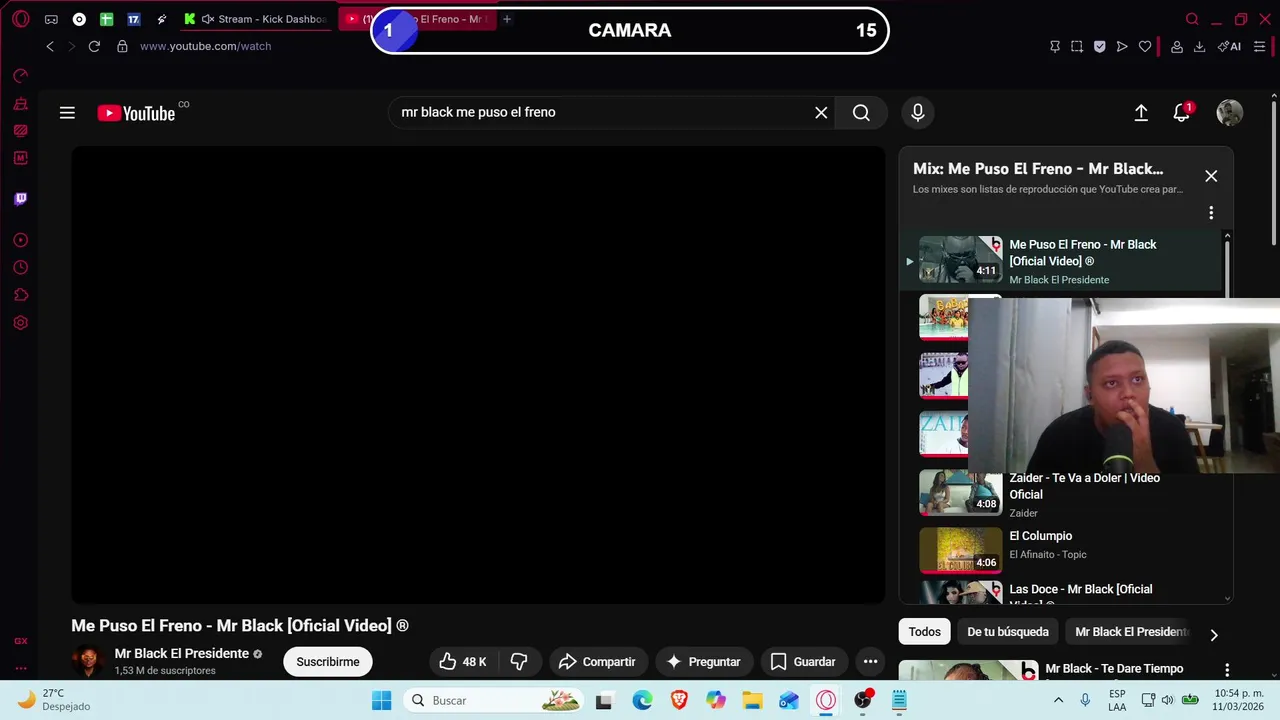This screenshot has height=720, width=1280.
Task: Open YouTube hamburger guide menu
Action: click(x=67, y=113)
